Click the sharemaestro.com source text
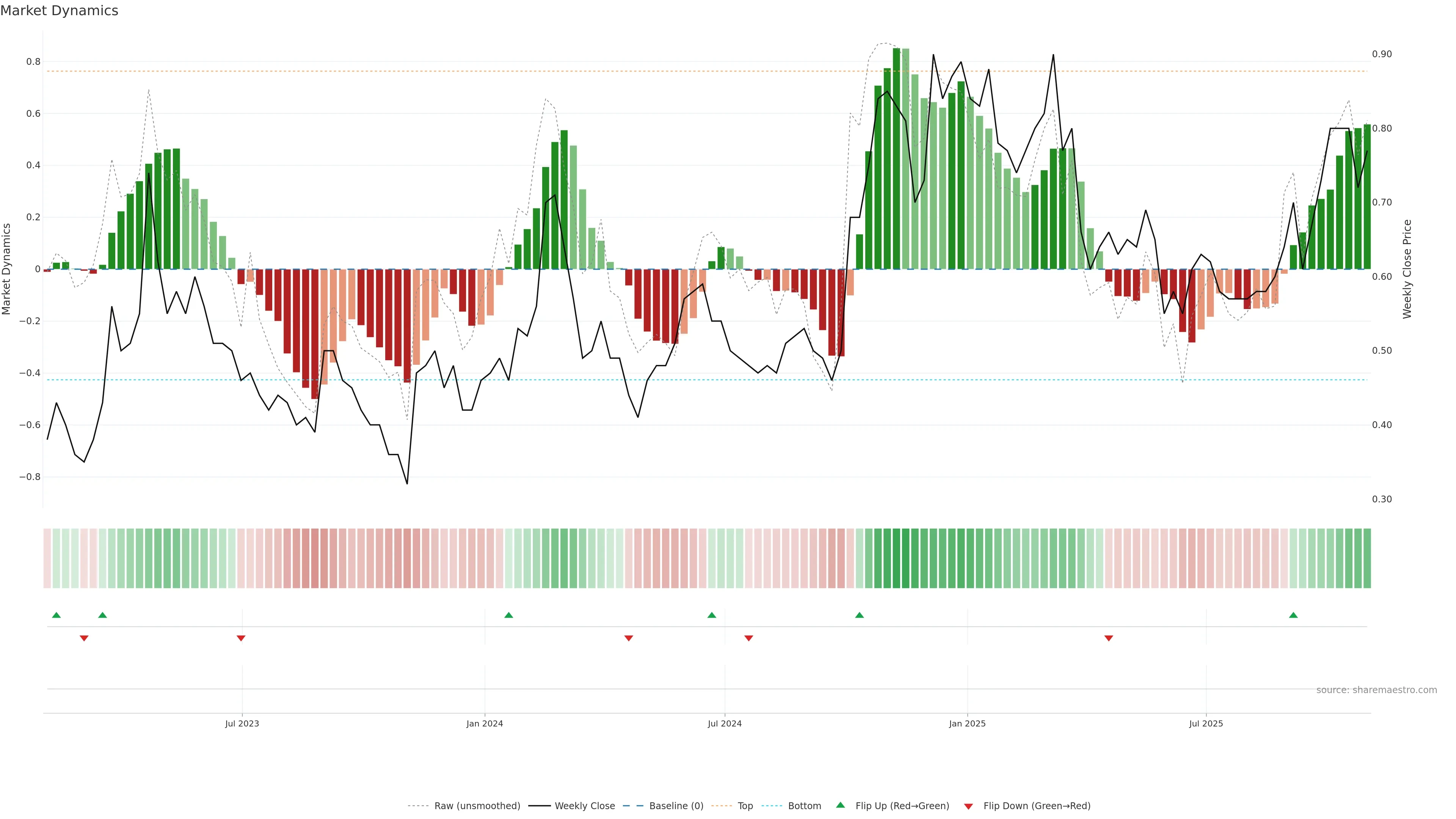The image size is (1456, 819). [1376, 690]
